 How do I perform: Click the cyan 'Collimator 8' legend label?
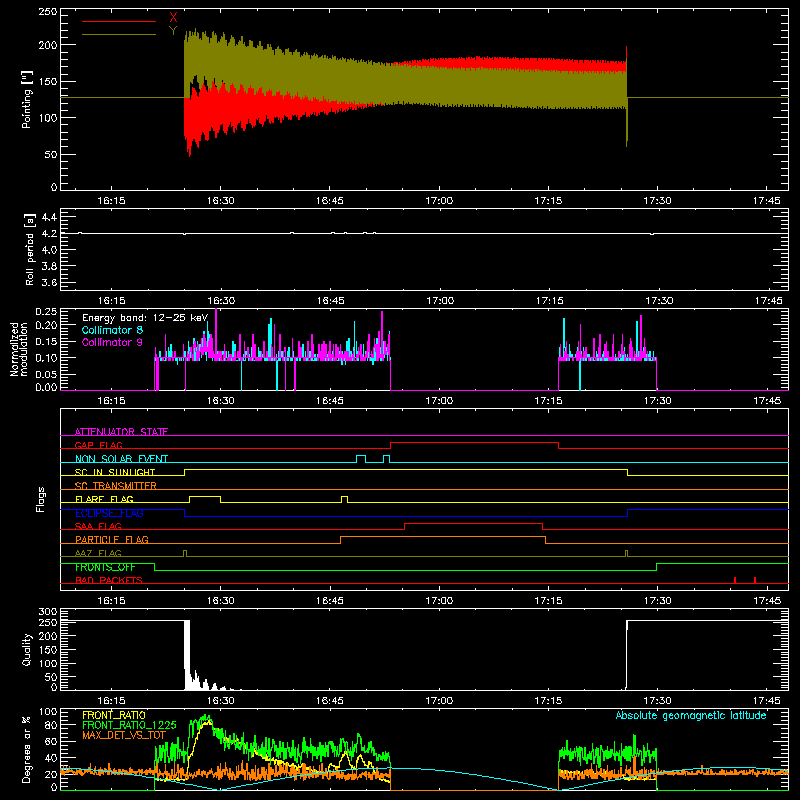pyautogui.click(x=112, y=330)
